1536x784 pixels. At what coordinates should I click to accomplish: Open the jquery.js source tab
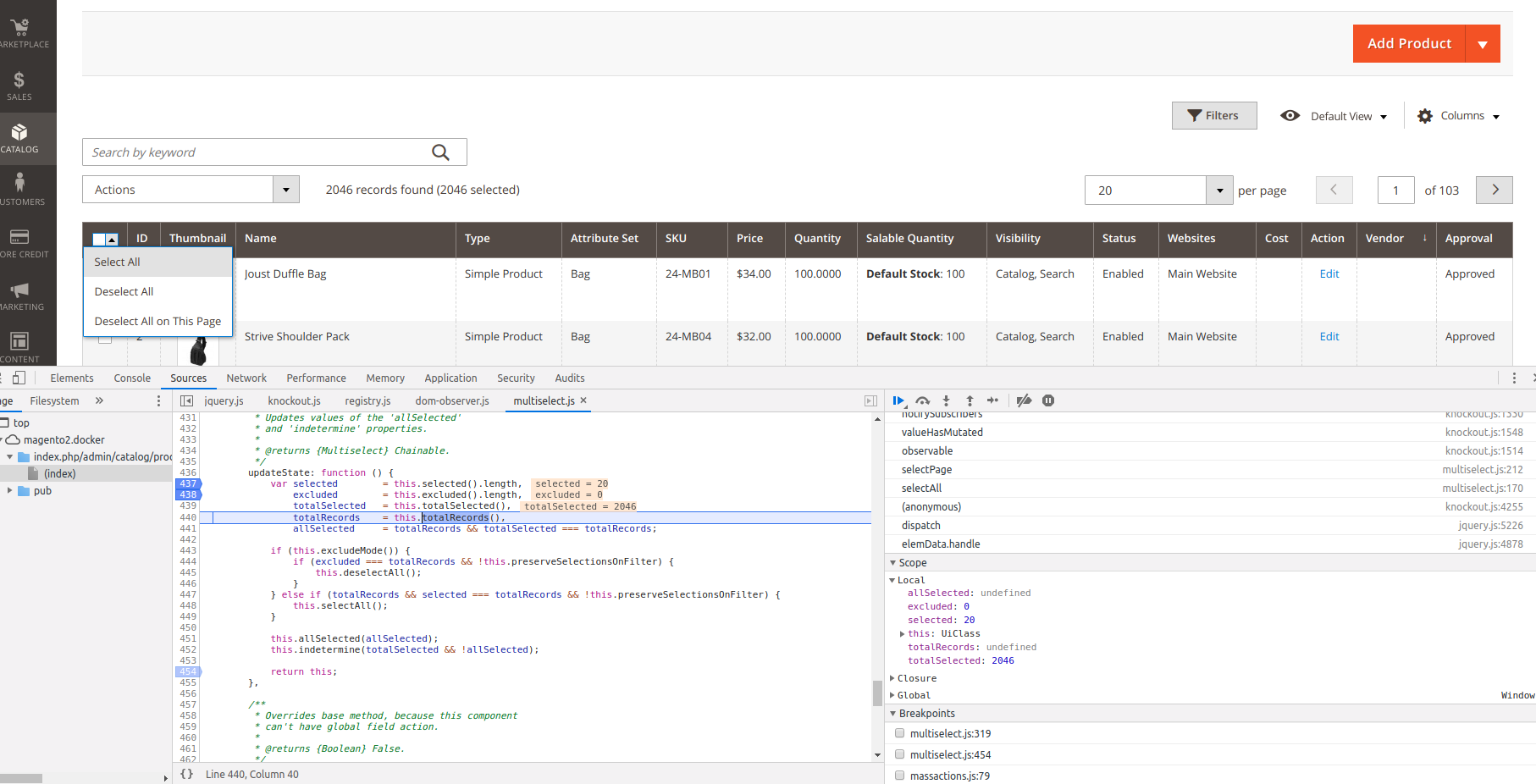[x=224, y=400]
